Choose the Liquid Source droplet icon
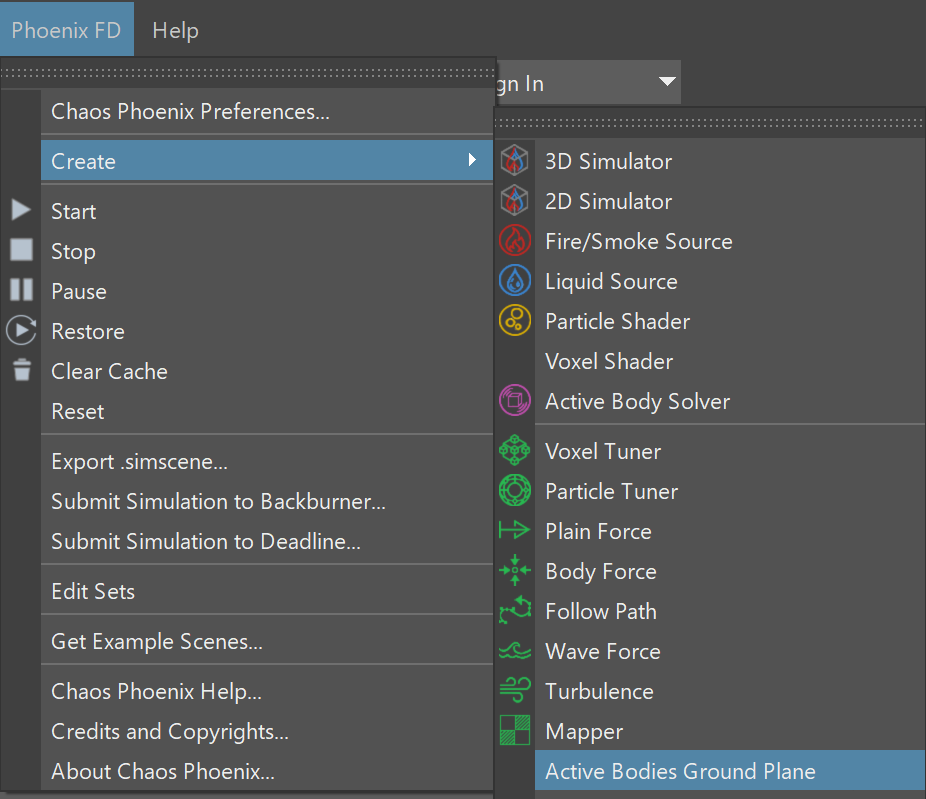The height and width of the screenshot is (799, 926). 514,281
